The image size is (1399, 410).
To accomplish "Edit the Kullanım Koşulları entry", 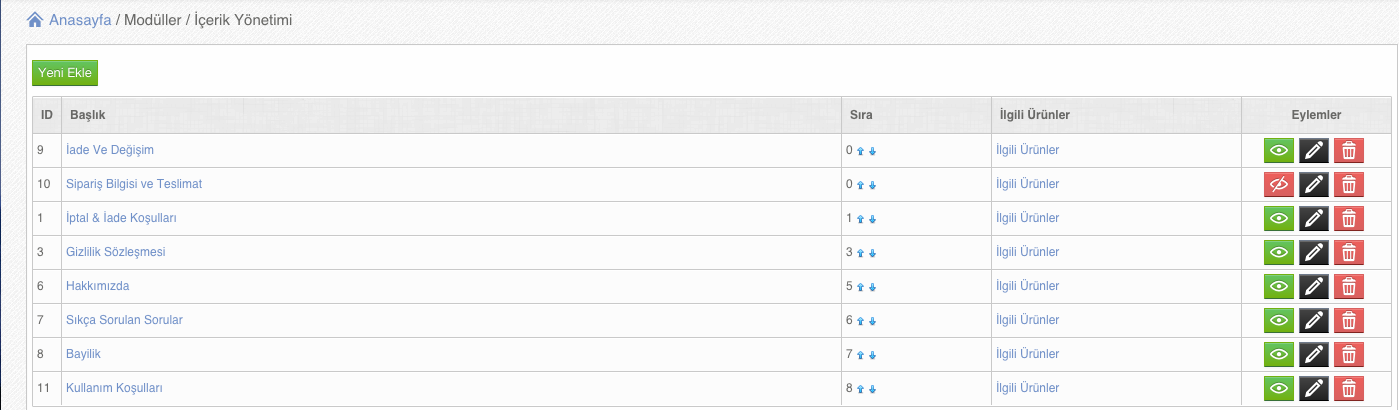I will [1314, 389].
